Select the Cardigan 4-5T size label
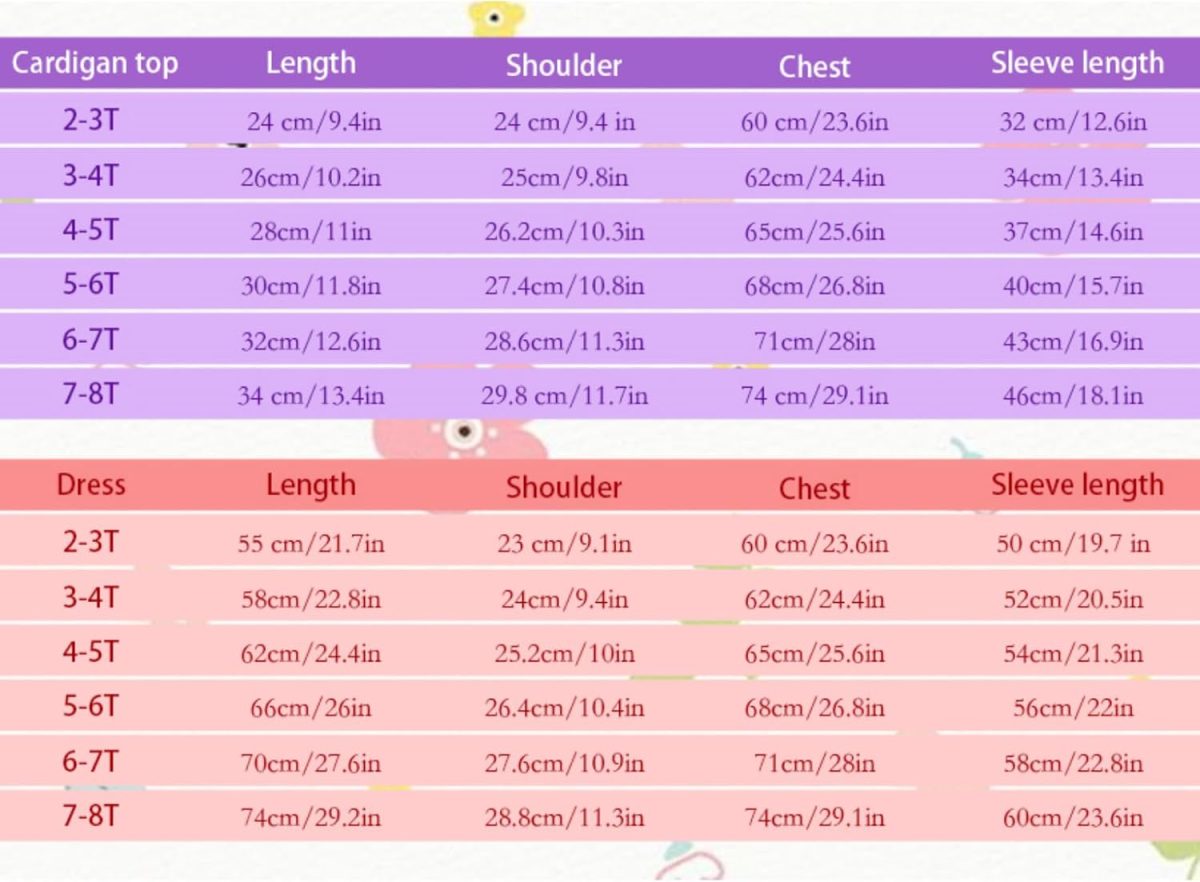The image size is (1200, 882). [90, 231]
